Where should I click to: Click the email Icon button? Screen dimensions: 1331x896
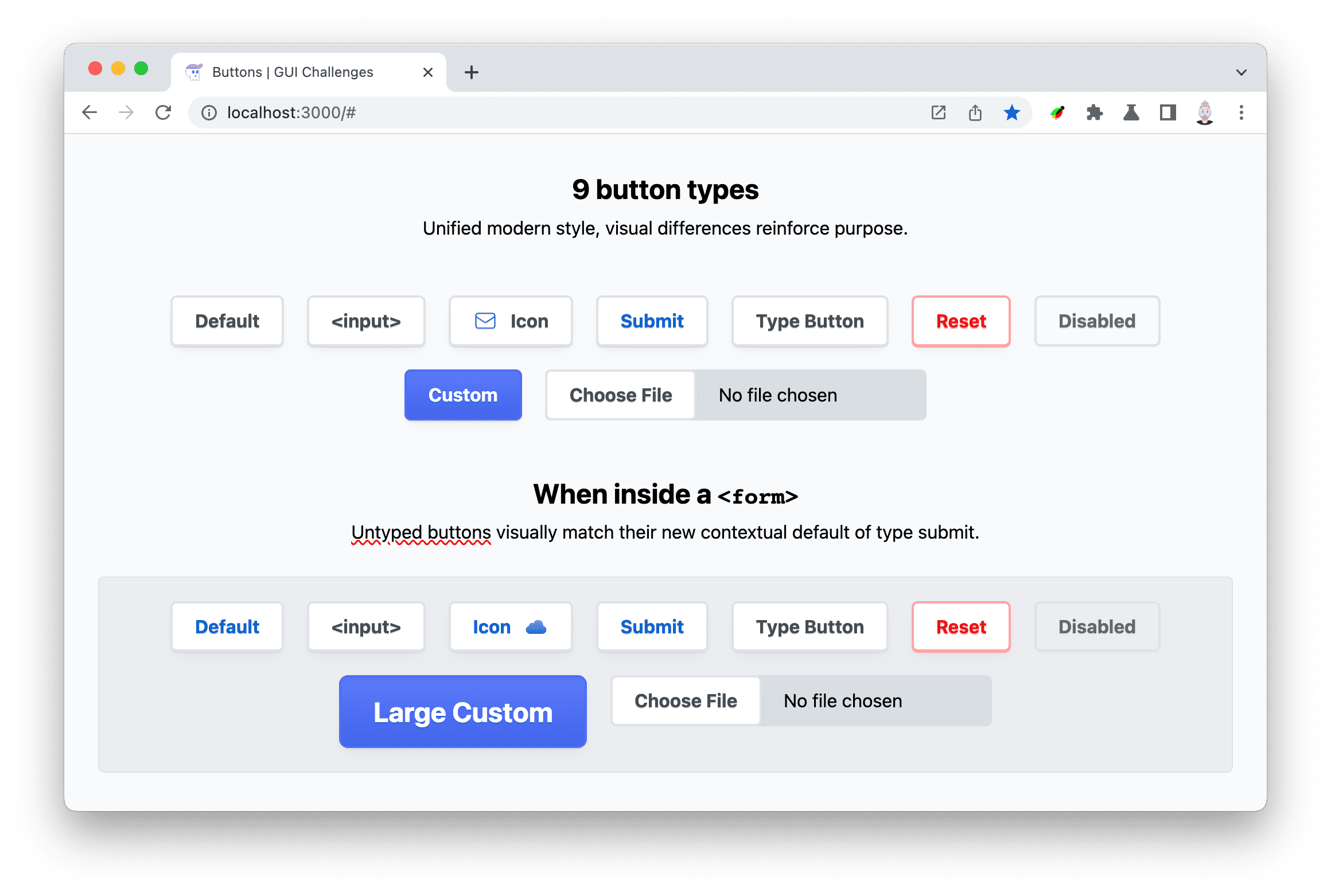[x=511, y=321]
